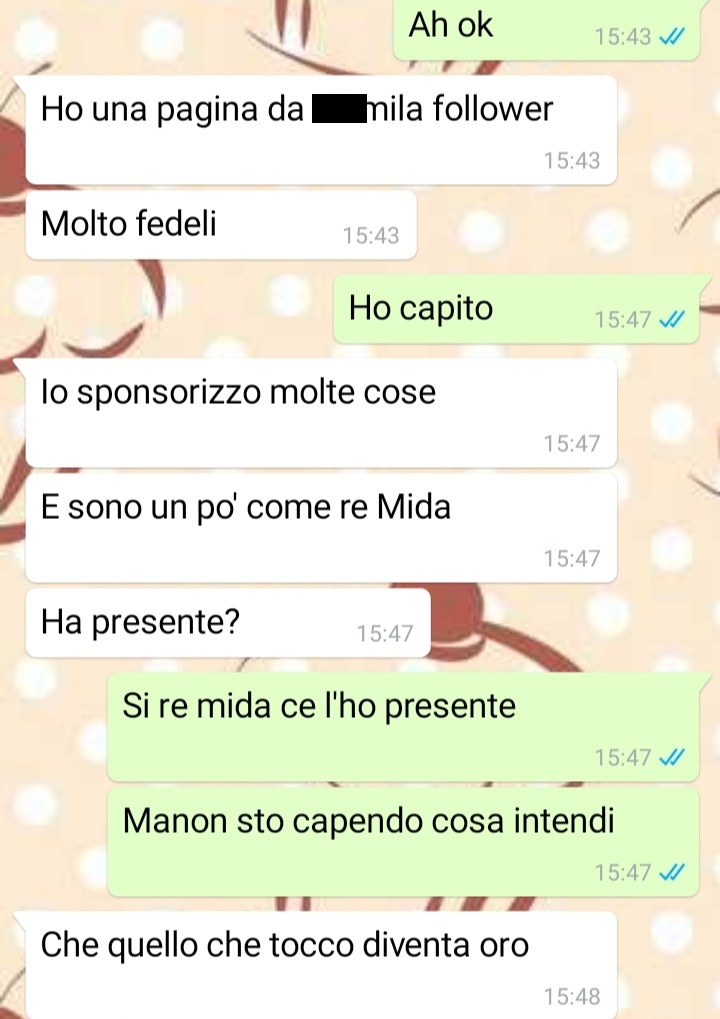This screenshot has width=720, height=1019.
Task: Select the 'E sono un po' come re Mida' message
Action: (x=321, y=528)
